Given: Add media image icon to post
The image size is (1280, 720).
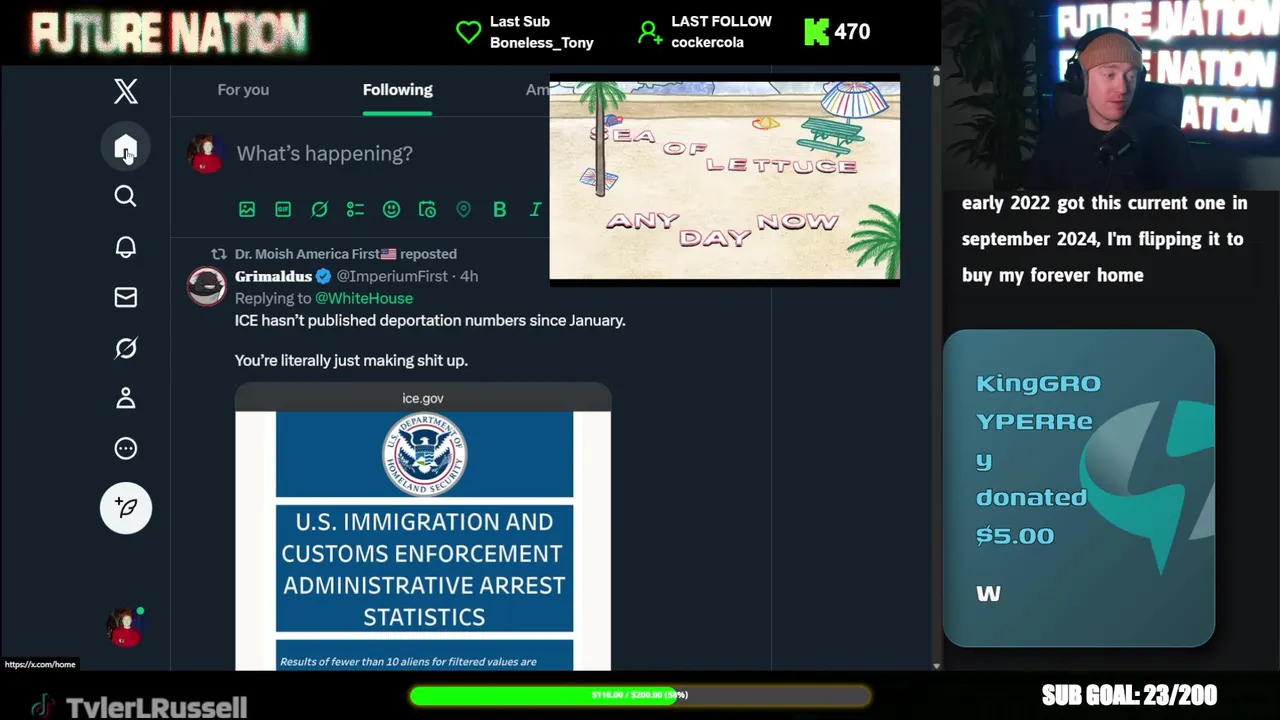Looking at the screenshot, I should coord(247,209).
